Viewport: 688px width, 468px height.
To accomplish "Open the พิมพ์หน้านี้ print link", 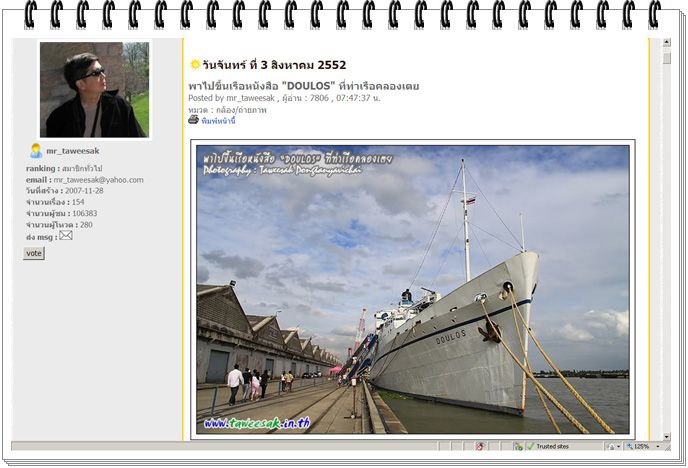I will (x=218, y=121).
